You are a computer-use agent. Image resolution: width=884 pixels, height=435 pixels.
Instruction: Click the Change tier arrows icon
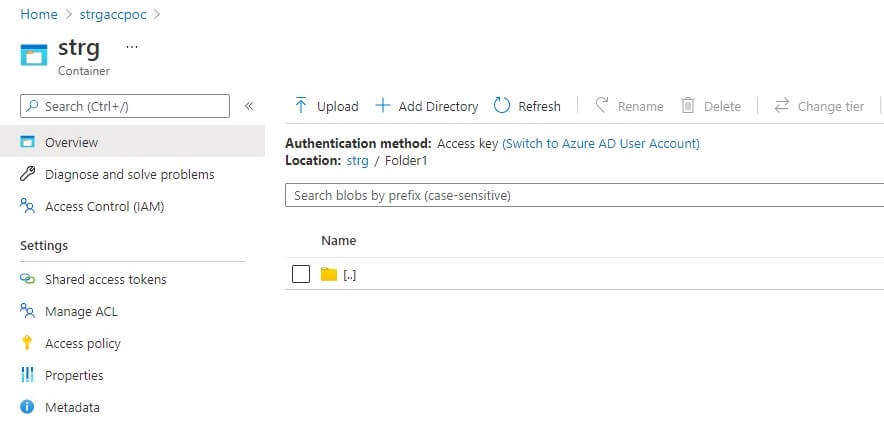coord(782,106)
